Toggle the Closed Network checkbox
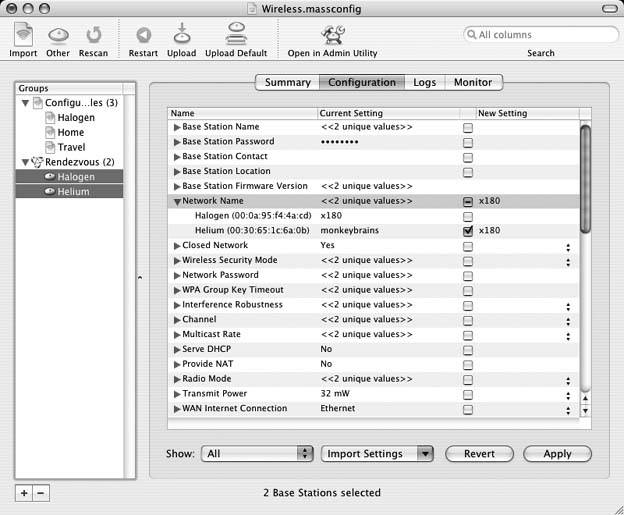The width and height of the screenshot is (624, 515). pyautogui.click(x=468, y=246)
